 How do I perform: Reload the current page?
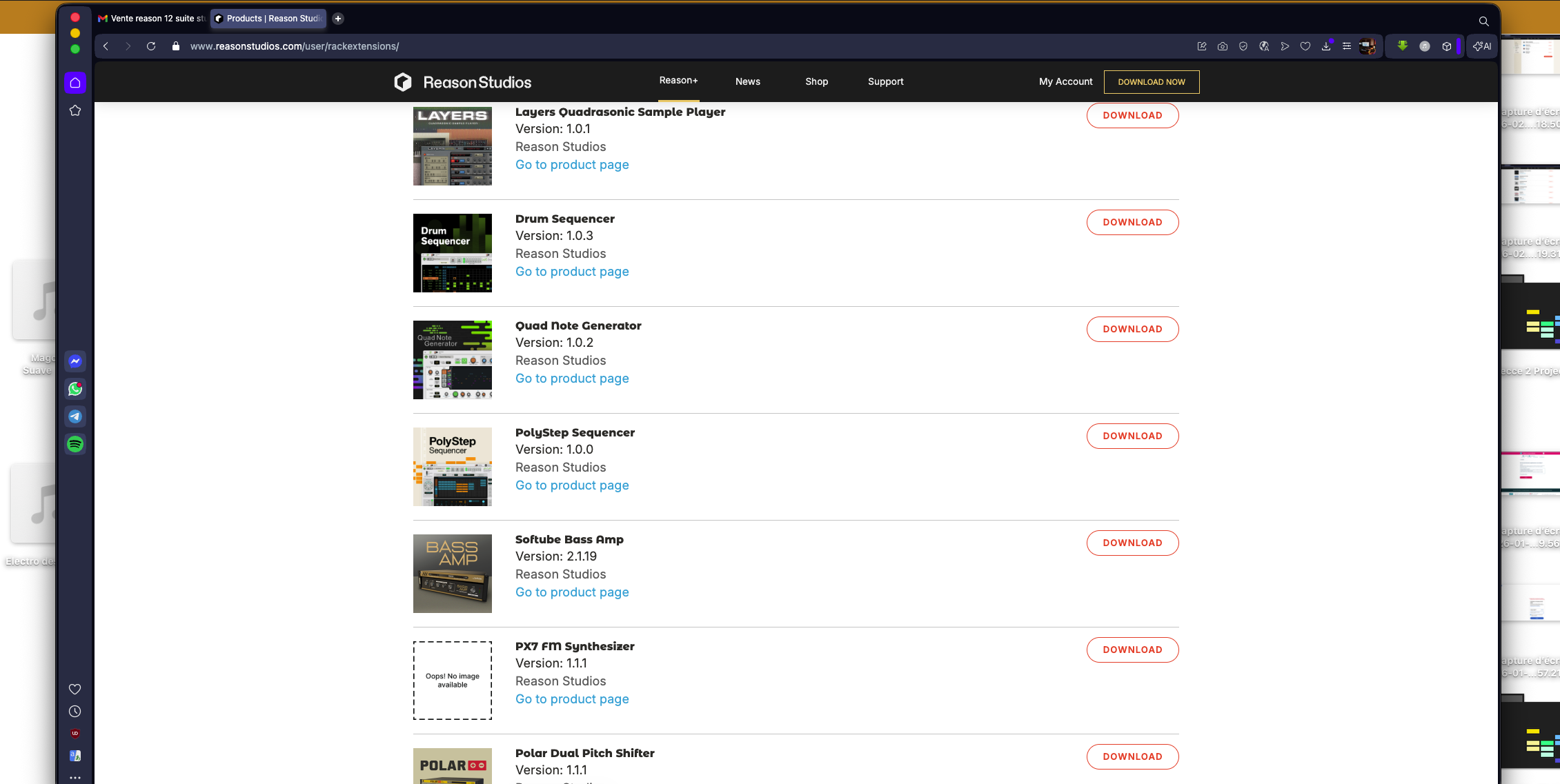151,46
